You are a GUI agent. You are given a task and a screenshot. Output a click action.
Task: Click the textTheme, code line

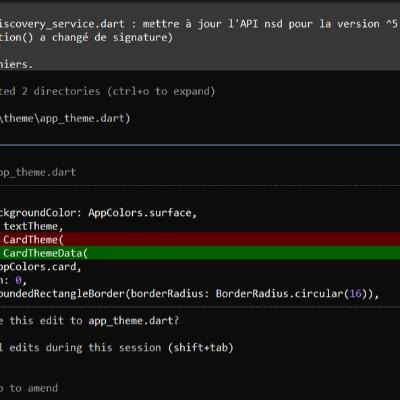coord(33,226)
